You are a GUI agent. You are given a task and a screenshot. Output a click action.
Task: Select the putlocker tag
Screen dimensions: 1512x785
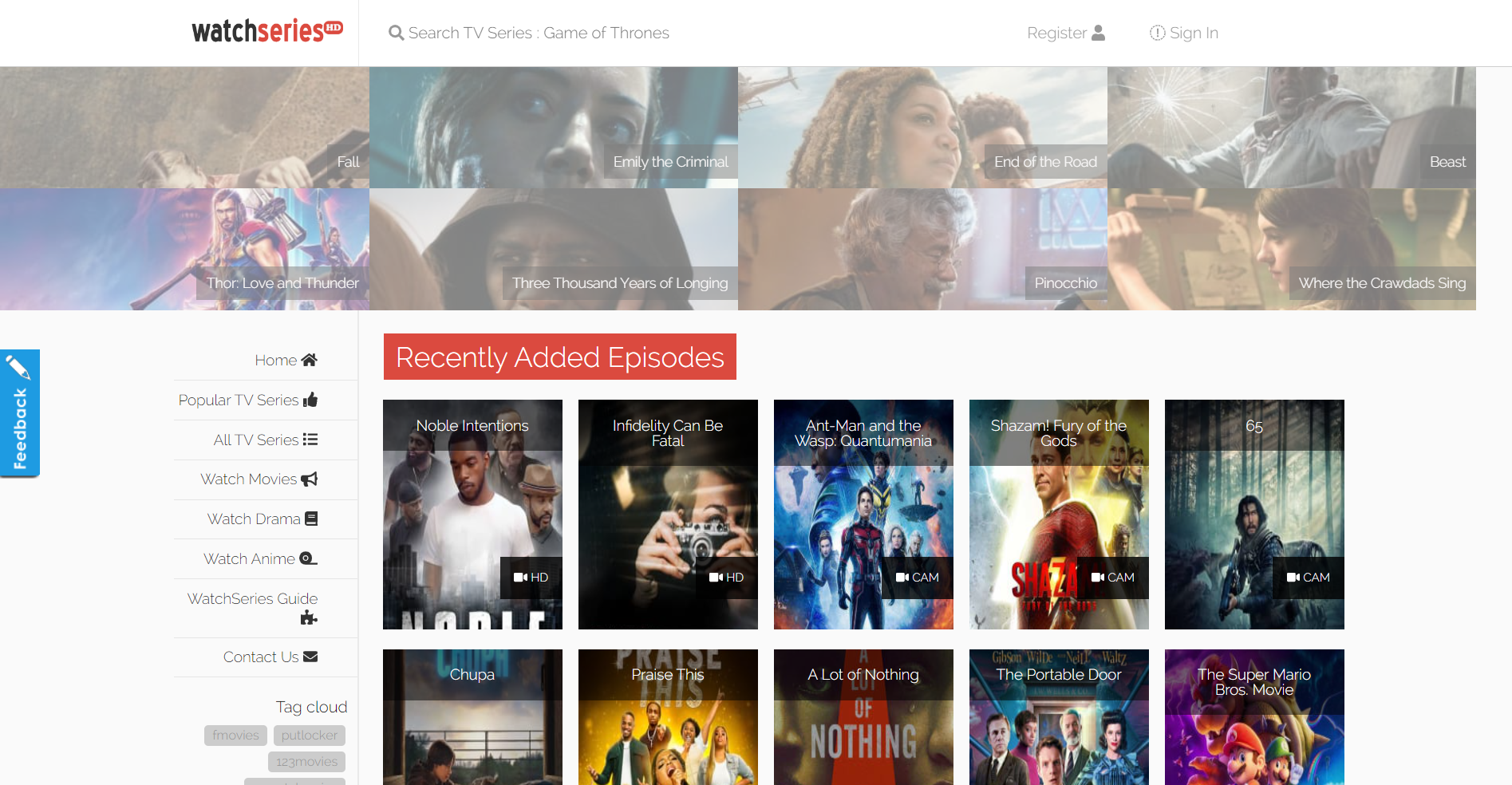click(310, 735)
